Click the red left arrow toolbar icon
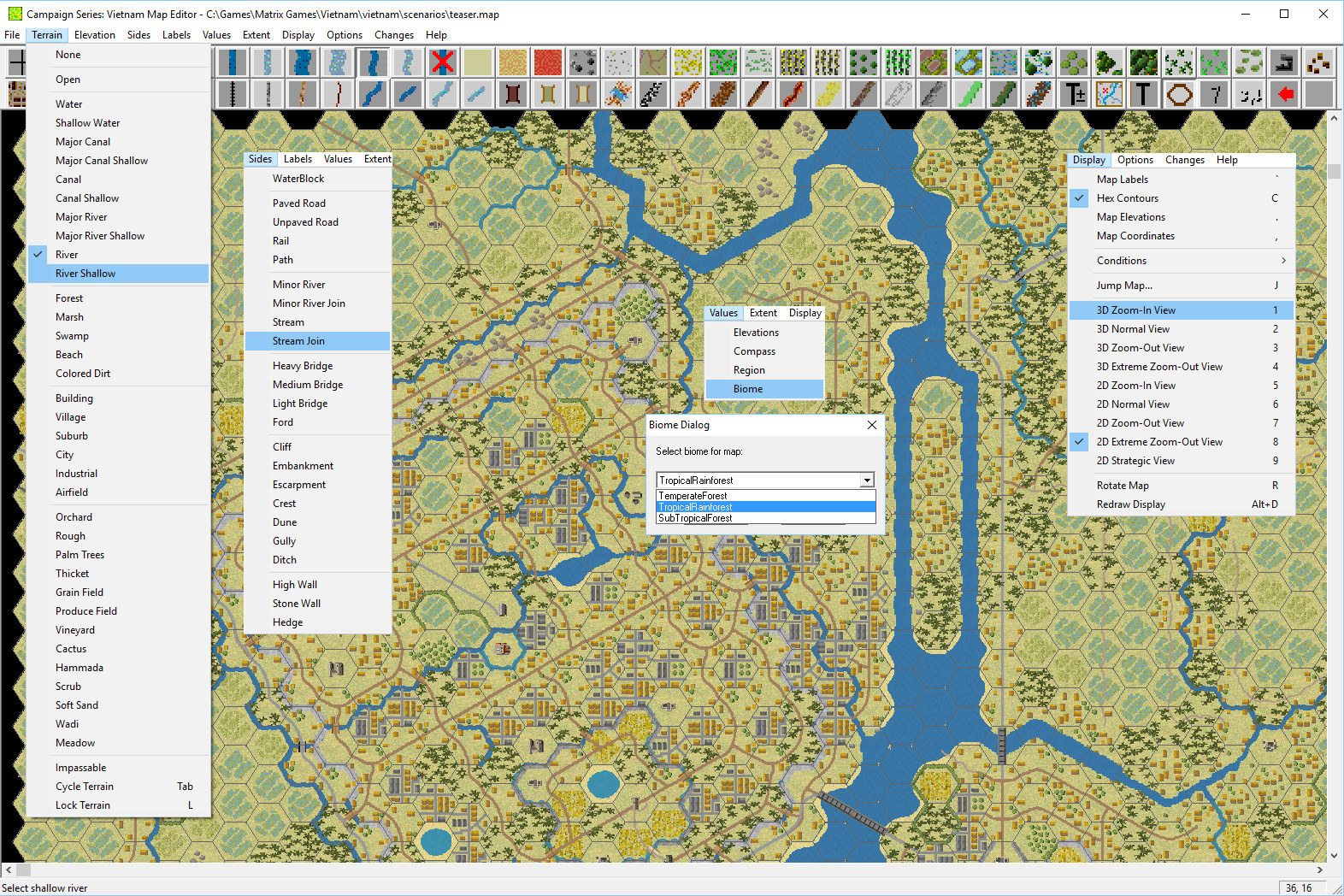 tap(1285, 93)
